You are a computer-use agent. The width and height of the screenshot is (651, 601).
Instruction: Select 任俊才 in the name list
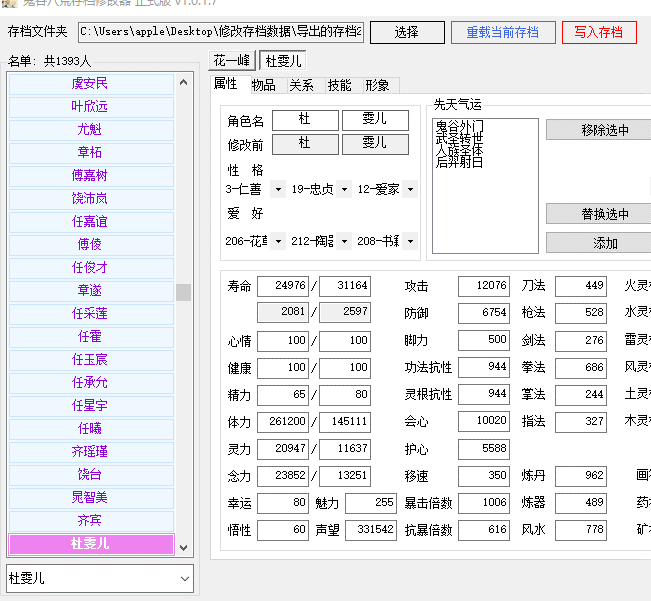click(x=91, y=267)
